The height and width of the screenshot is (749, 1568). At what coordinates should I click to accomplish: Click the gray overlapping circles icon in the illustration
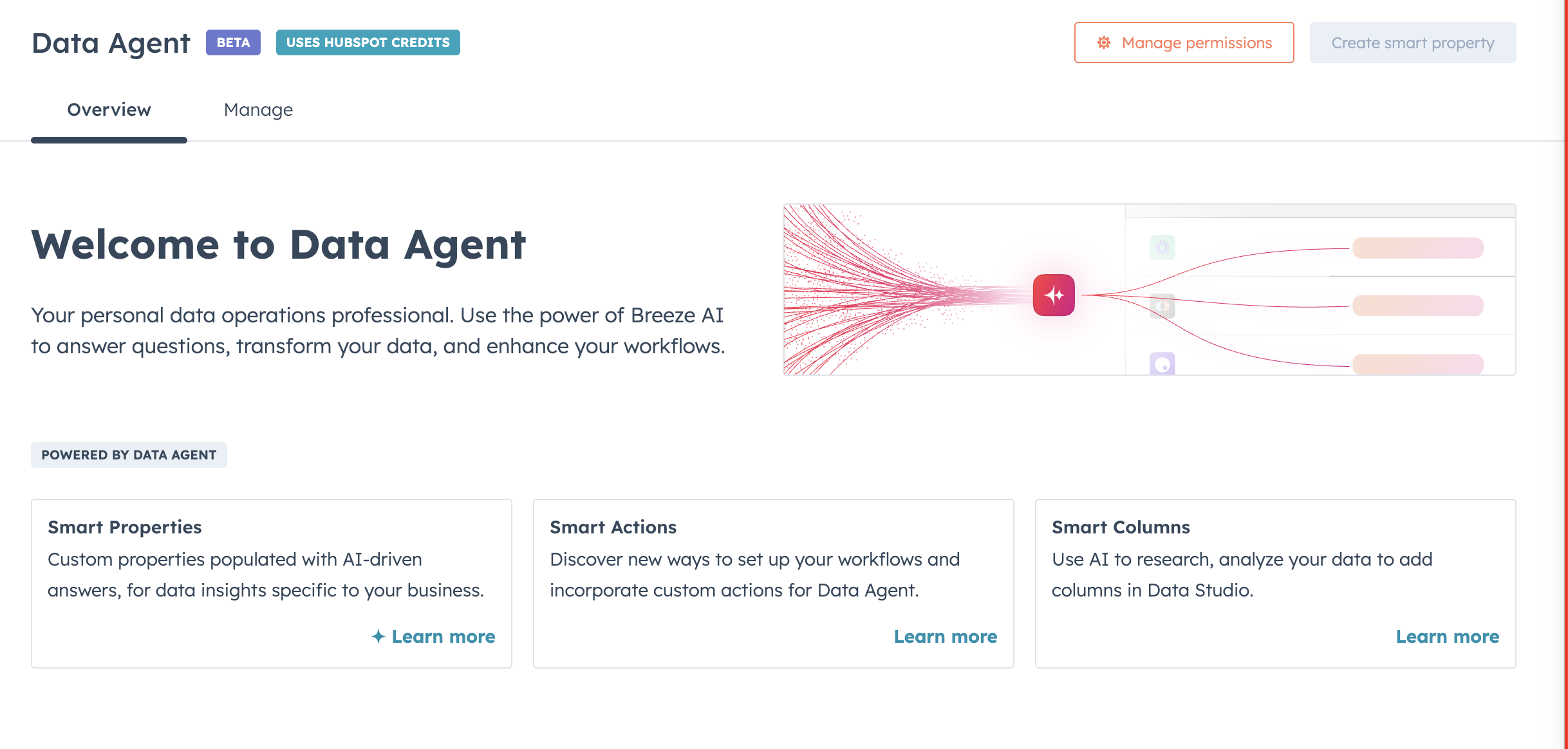(1162, 306)
